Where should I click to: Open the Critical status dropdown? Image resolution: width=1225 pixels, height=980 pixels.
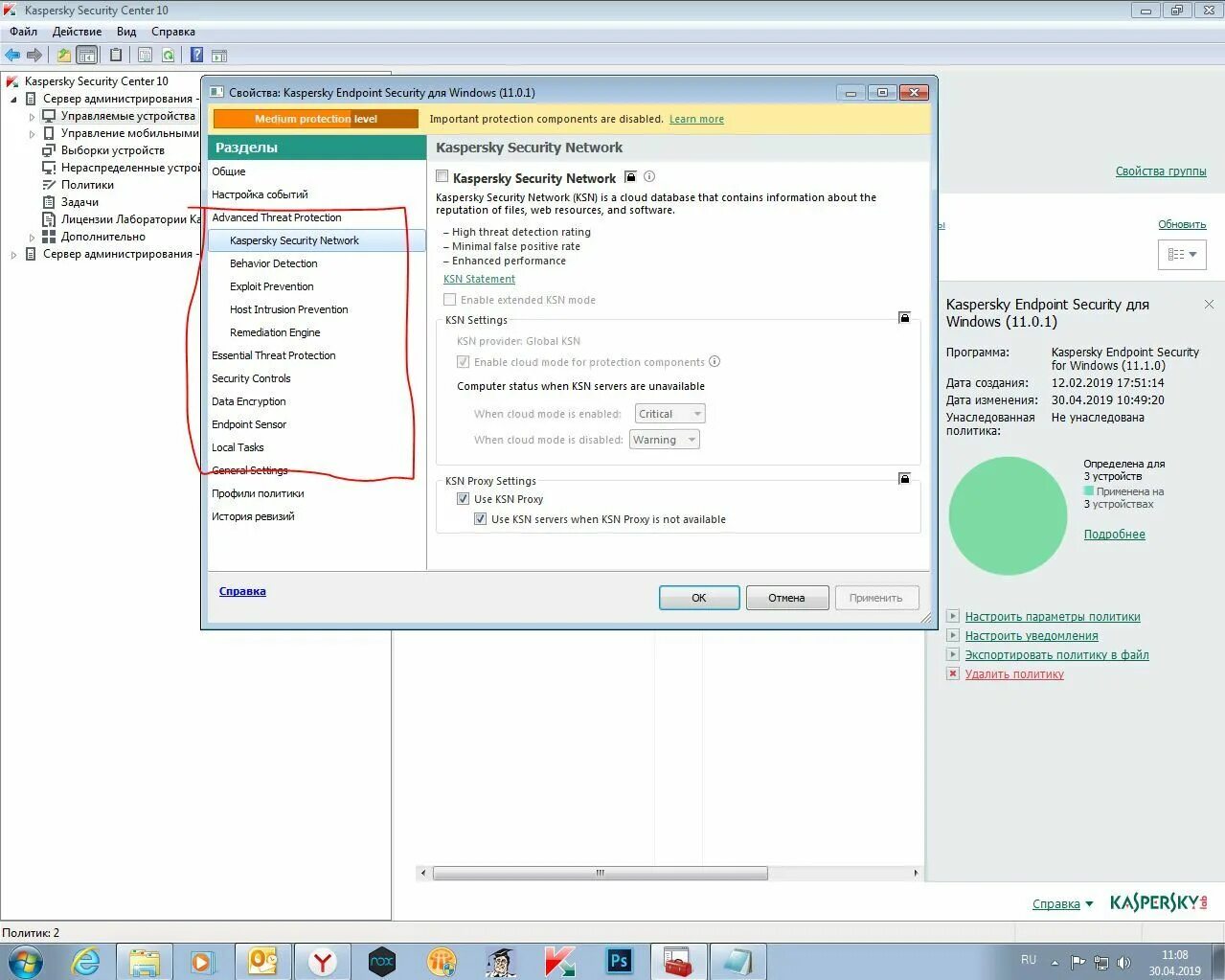pos(670,414)
